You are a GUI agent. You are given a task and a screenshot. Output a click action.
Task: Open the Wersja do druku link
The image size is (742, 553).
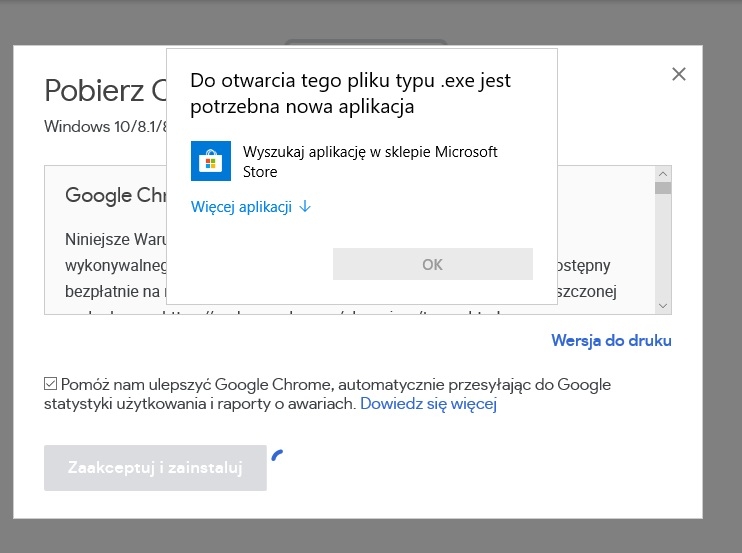pos(611,341)
